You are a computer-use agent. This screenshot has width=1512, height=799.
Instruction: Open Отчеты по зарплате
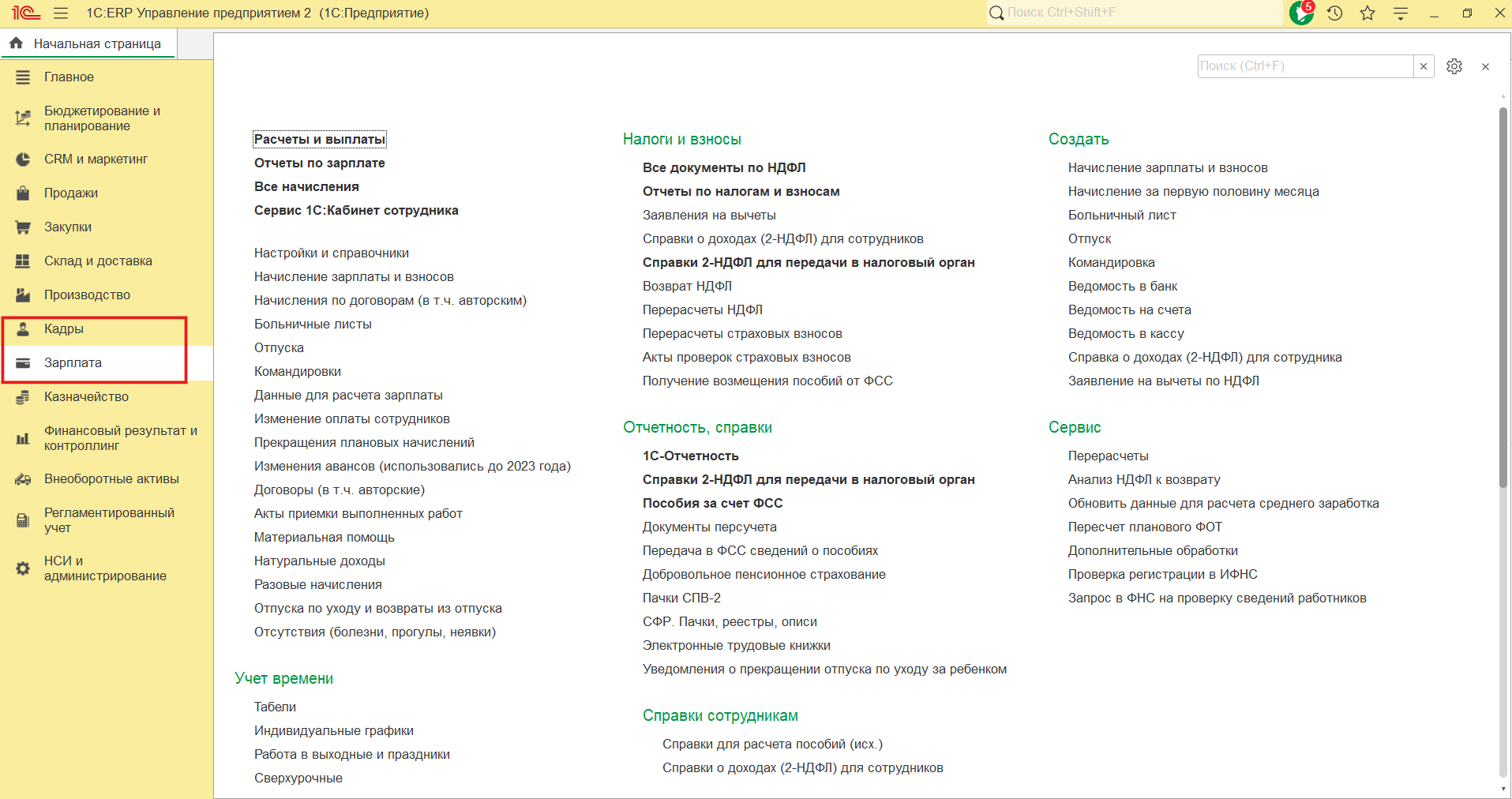(x=320, y=163)
